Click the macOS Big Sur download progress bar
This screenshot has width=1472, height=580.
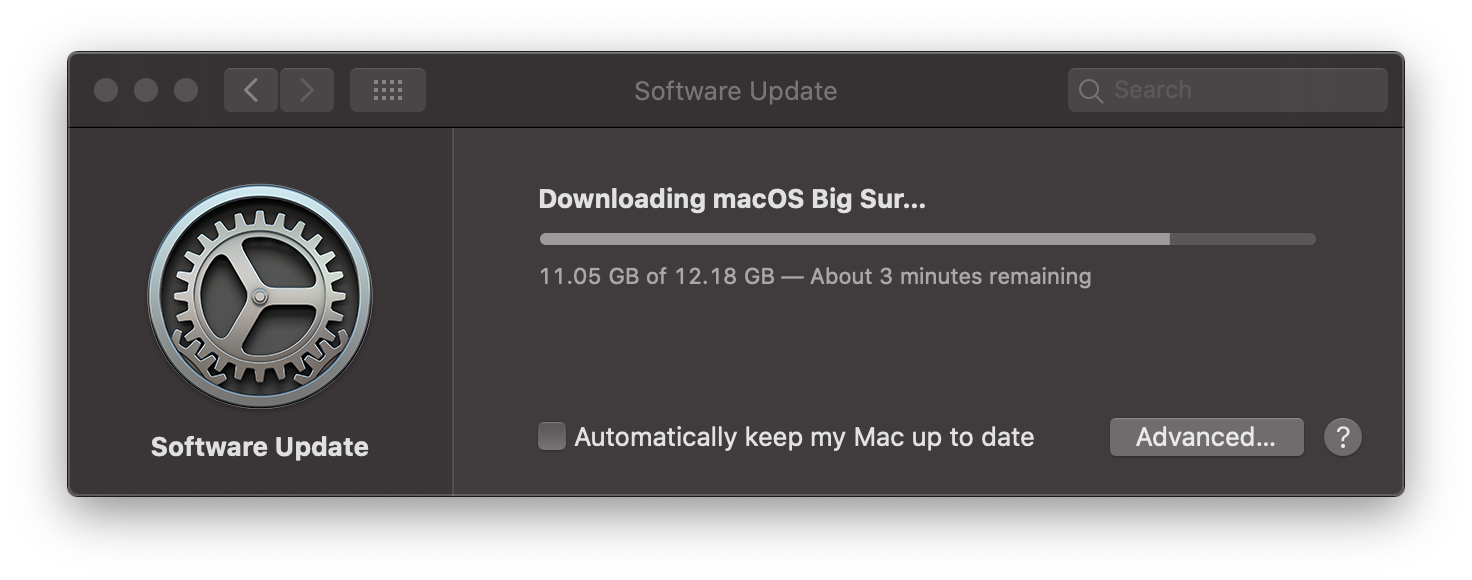[x=927, y=239]
